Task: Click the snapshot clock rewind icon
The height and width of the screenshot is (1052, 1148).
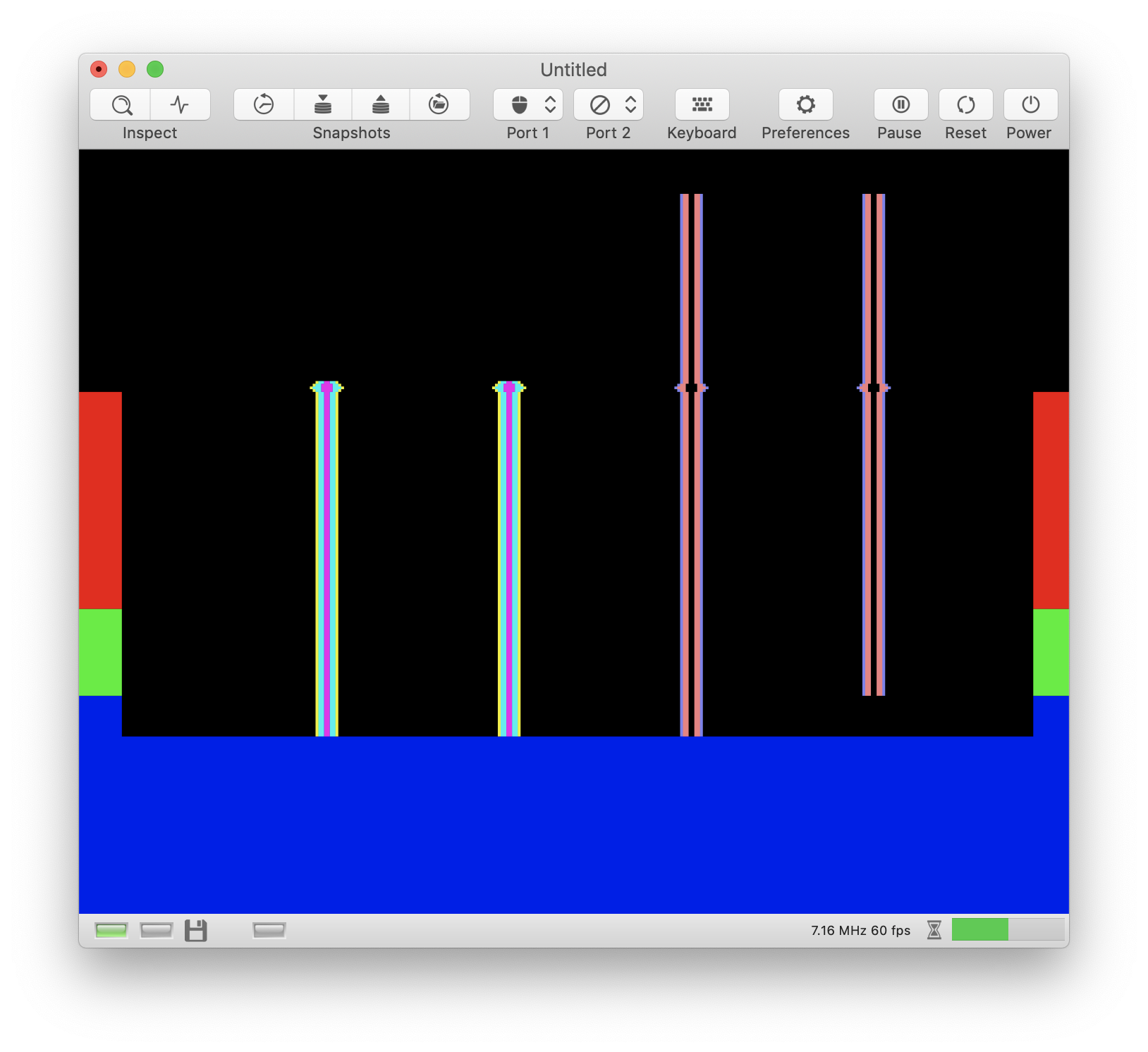Action: 264,105
